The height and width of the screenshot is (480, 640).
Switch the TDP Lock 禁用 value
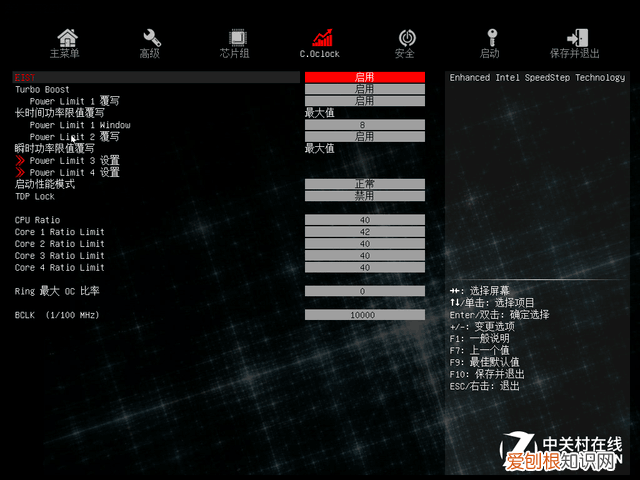pos(364,196)
